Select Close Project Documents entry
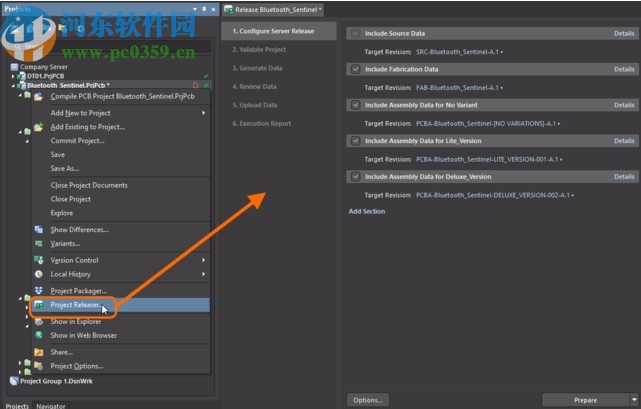Viewport: 641px width, 409px height. (89, 185)
